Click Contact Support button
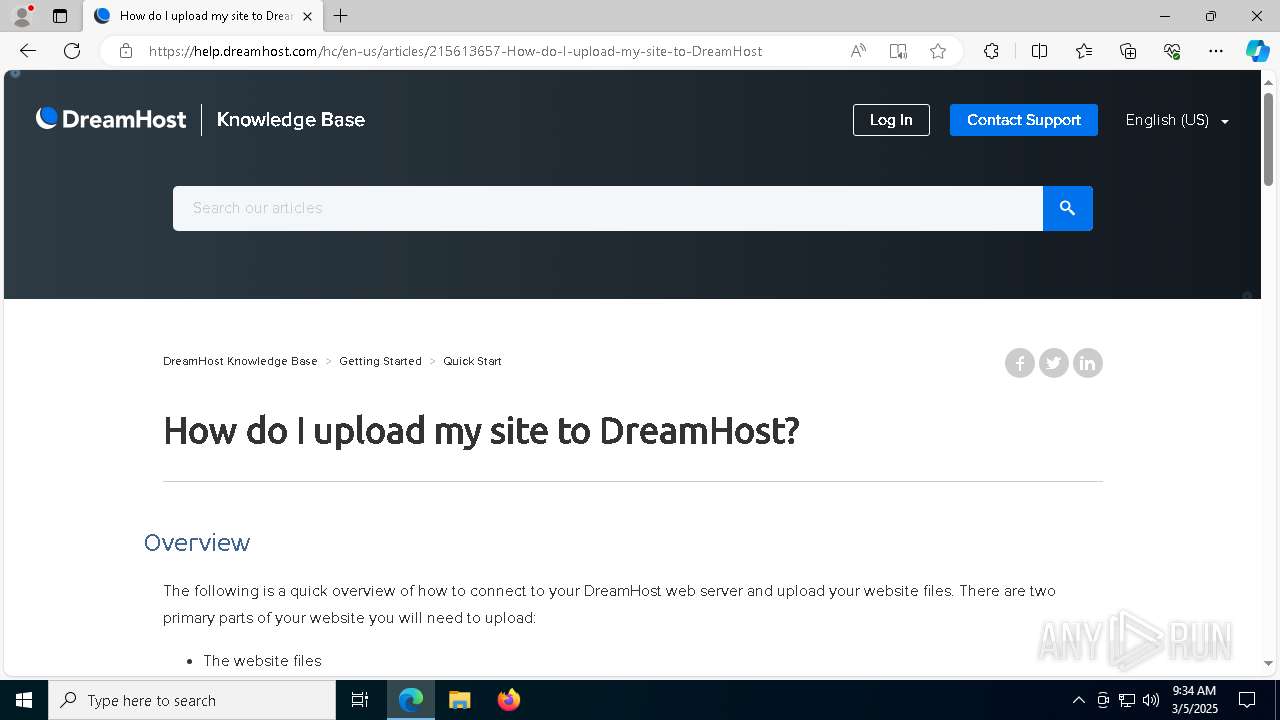This screenshot has height=720, width=1280. [x=1024, y=120]
